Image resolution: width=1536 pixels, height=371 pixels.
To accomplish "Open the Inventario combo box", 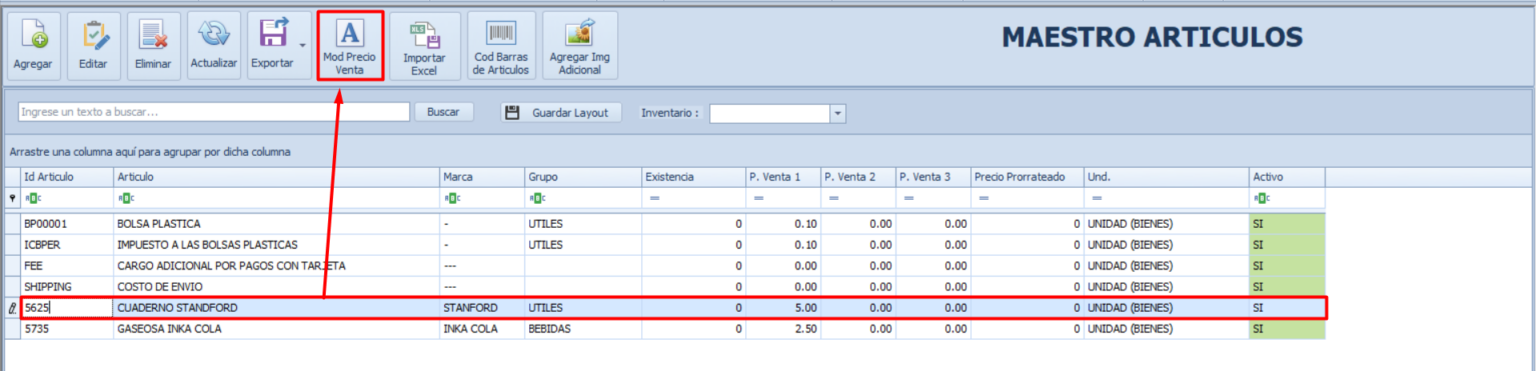I will [777, 113].
